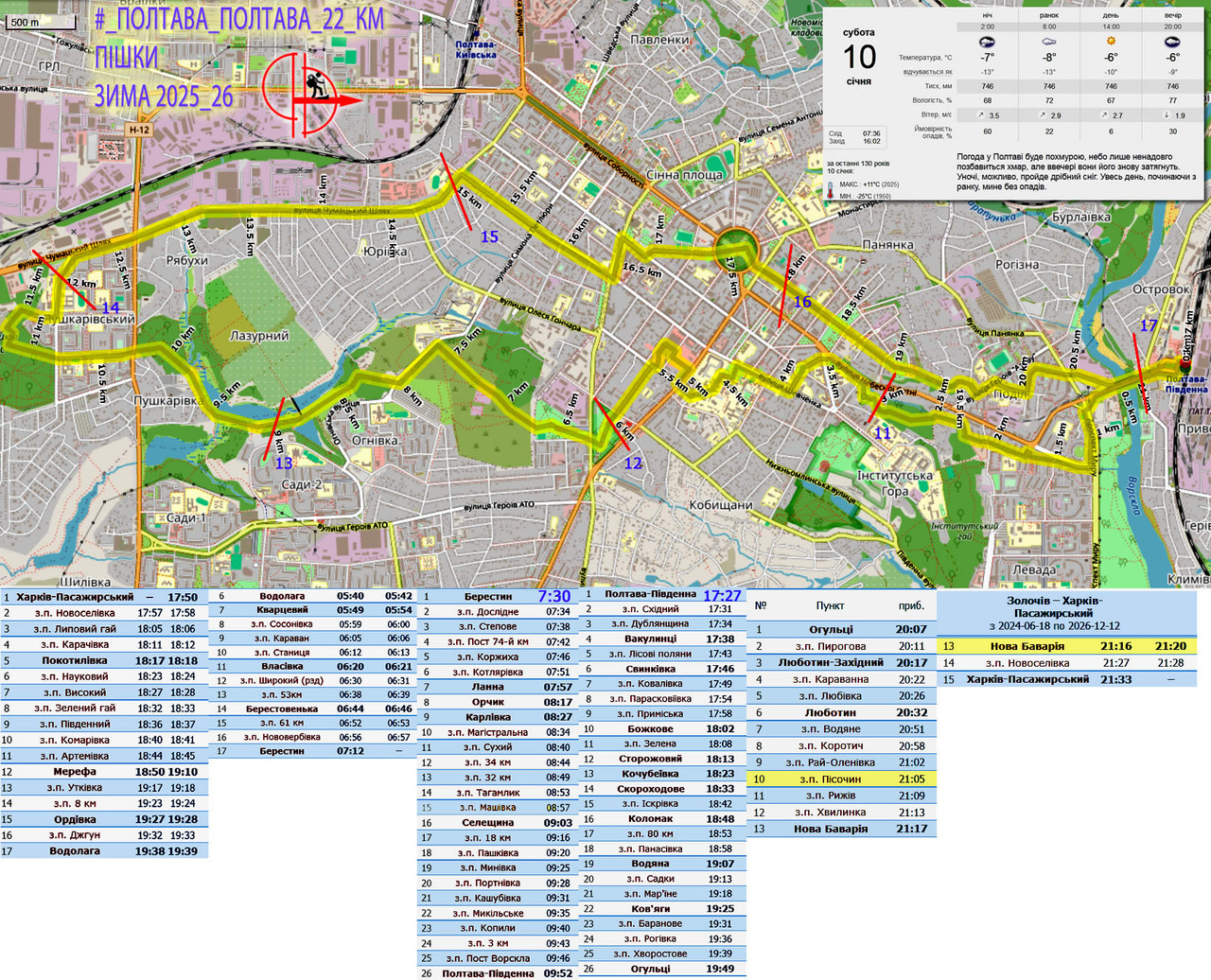Click the Покотилівка row in timetable
Screen dimensions: 1211x980
104,660
